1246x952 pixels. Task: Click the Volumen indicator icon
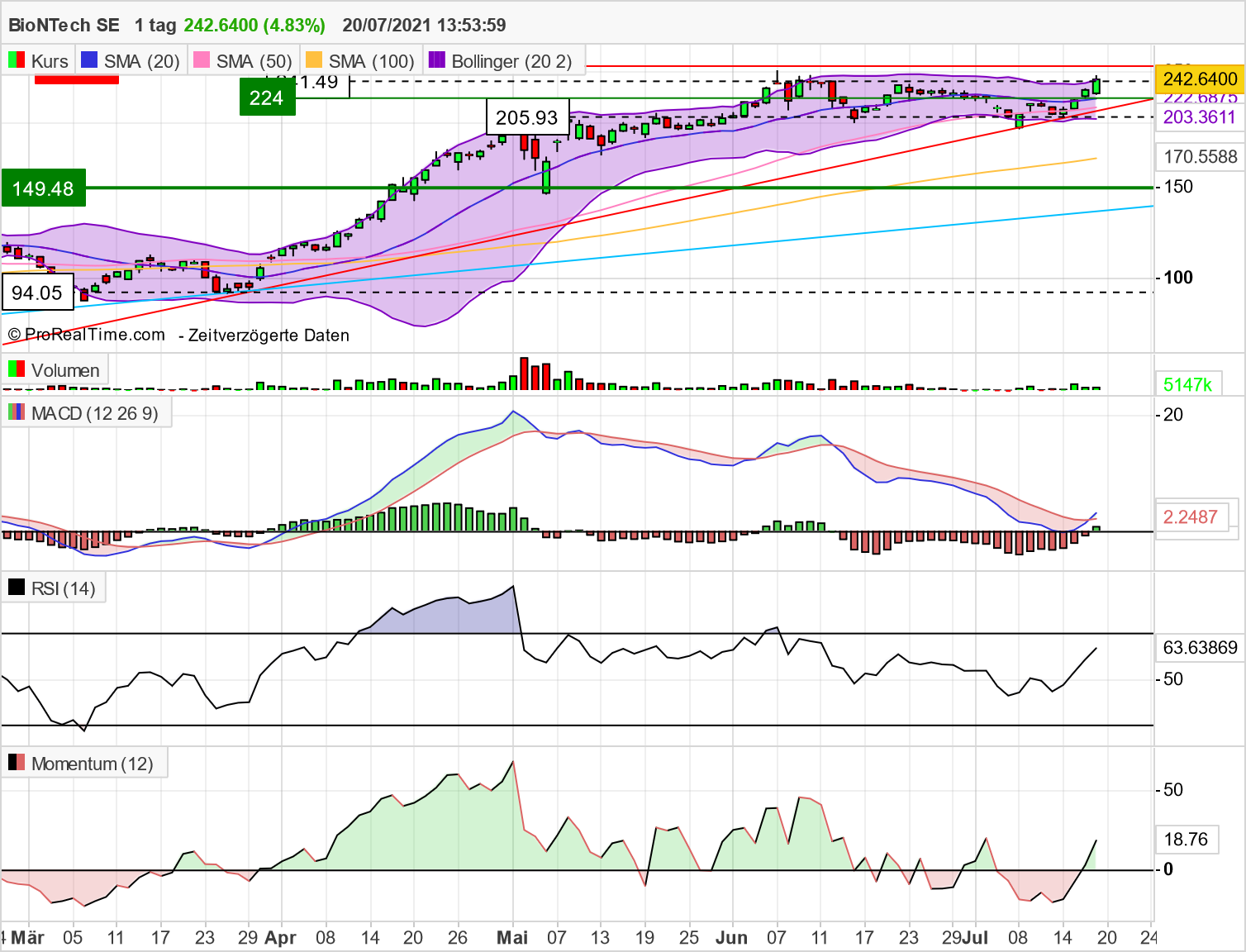point(15,369)
